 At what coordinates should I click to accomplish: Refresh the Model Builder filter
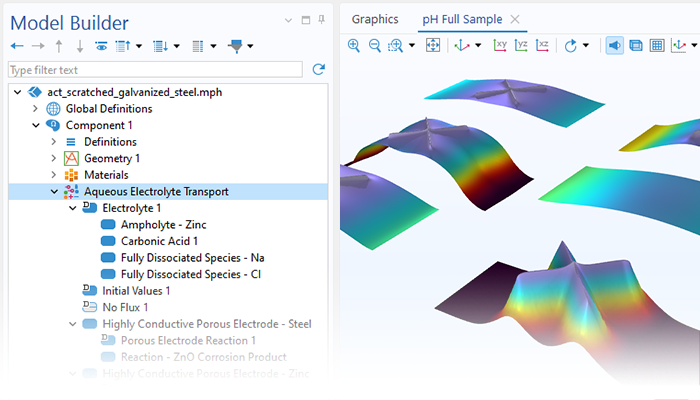click(319, 70)
